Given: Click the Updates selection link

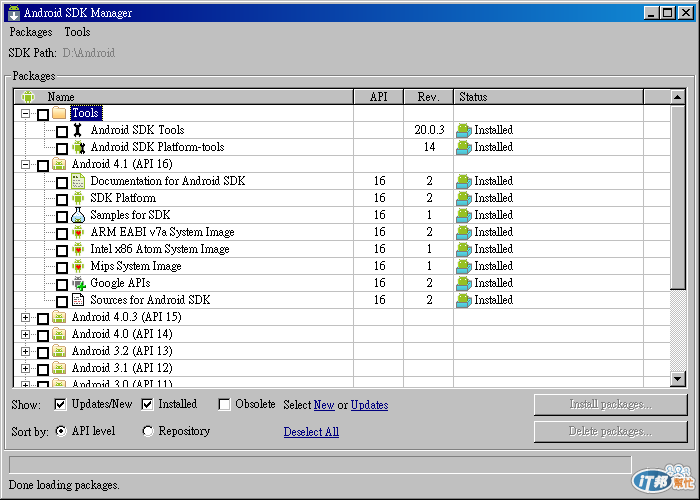Looking at the screenshot, I should click(369, 405).
